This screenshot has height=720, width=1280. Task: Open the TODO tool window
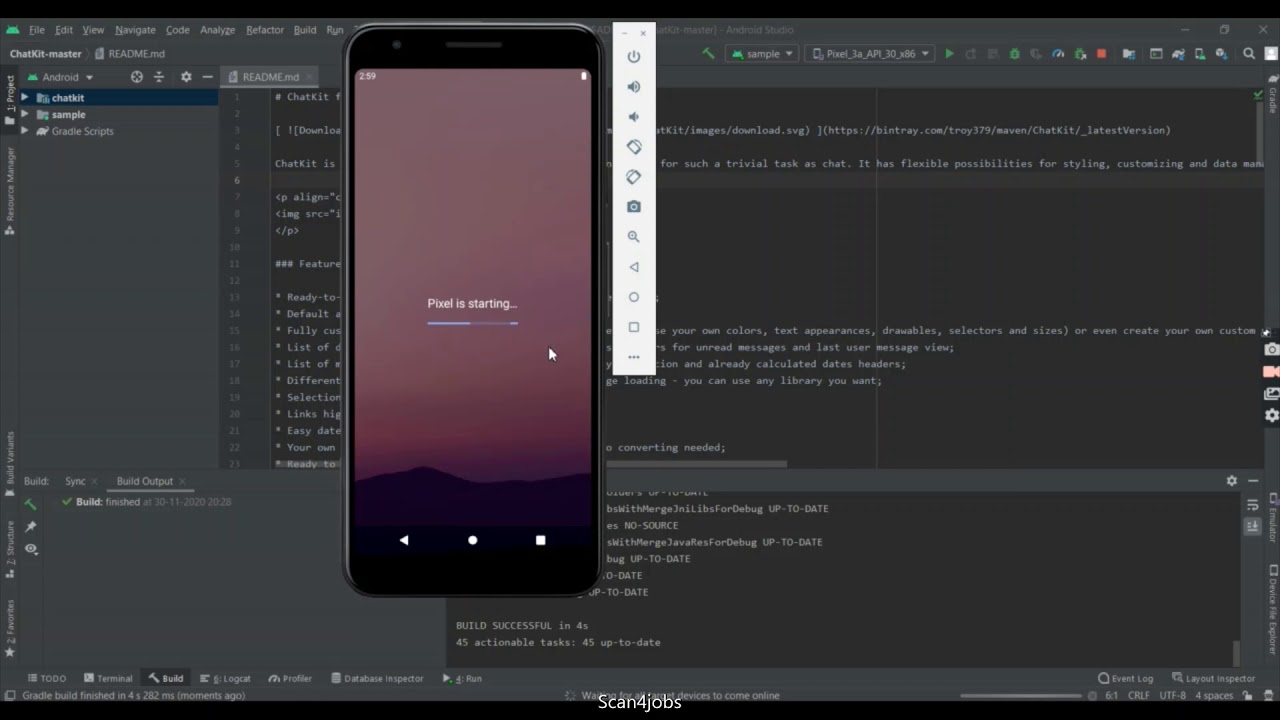(x=47, y=678)
